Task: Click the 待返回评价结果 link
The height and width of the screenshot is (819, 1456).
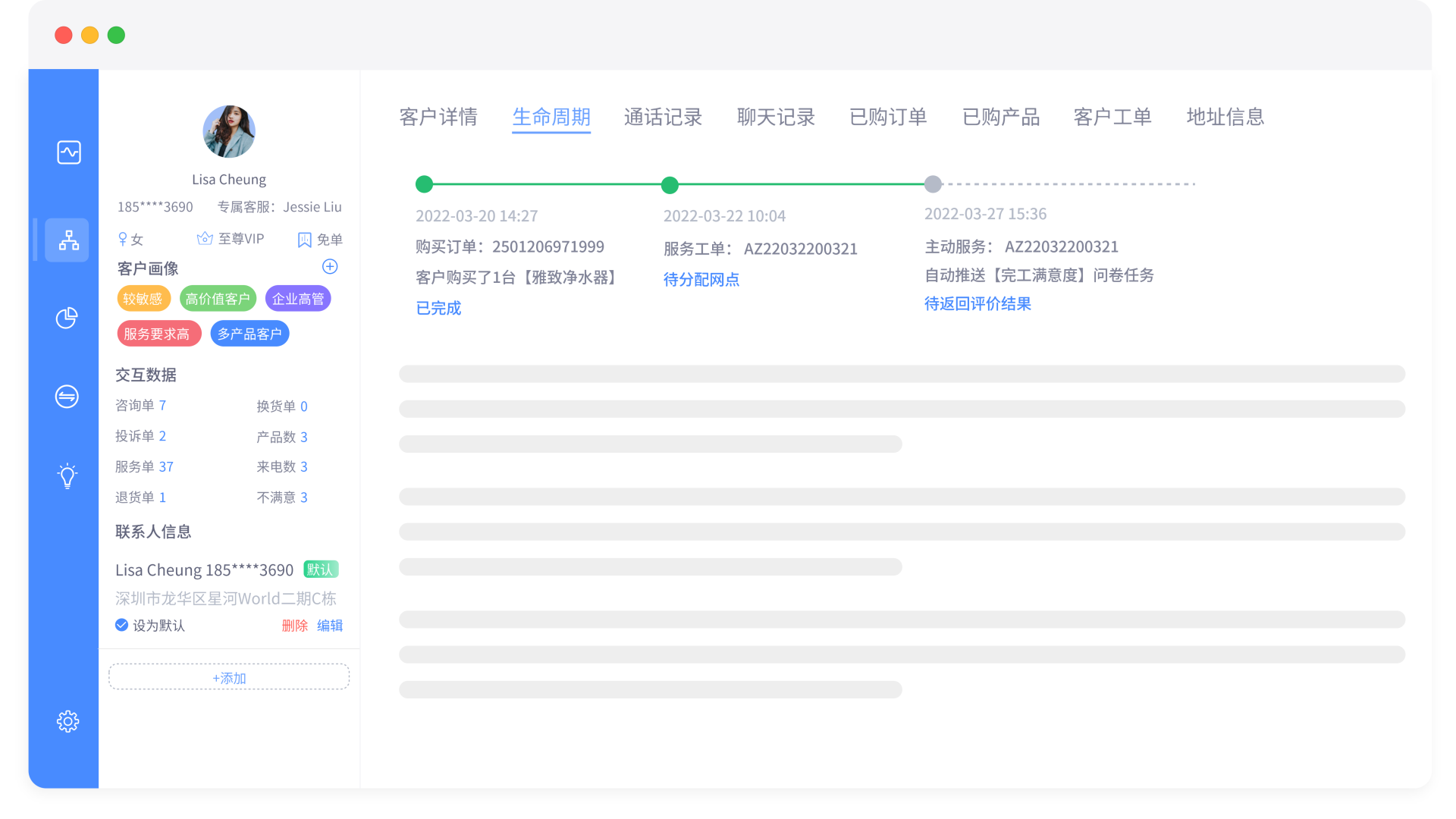Action: click(977, 303)
